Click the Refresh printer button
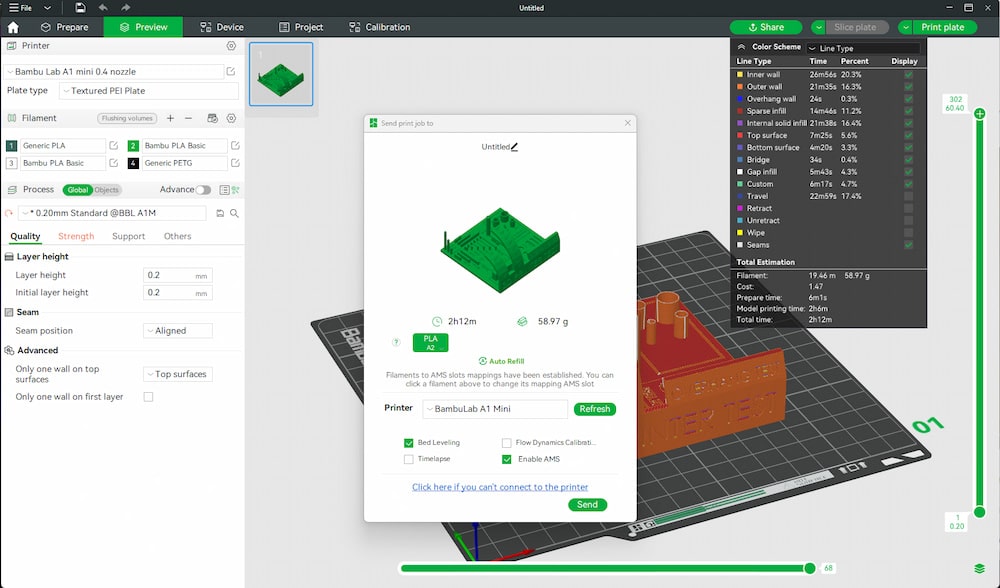This screenshot has width=1000, height=588. click(594, 409)
